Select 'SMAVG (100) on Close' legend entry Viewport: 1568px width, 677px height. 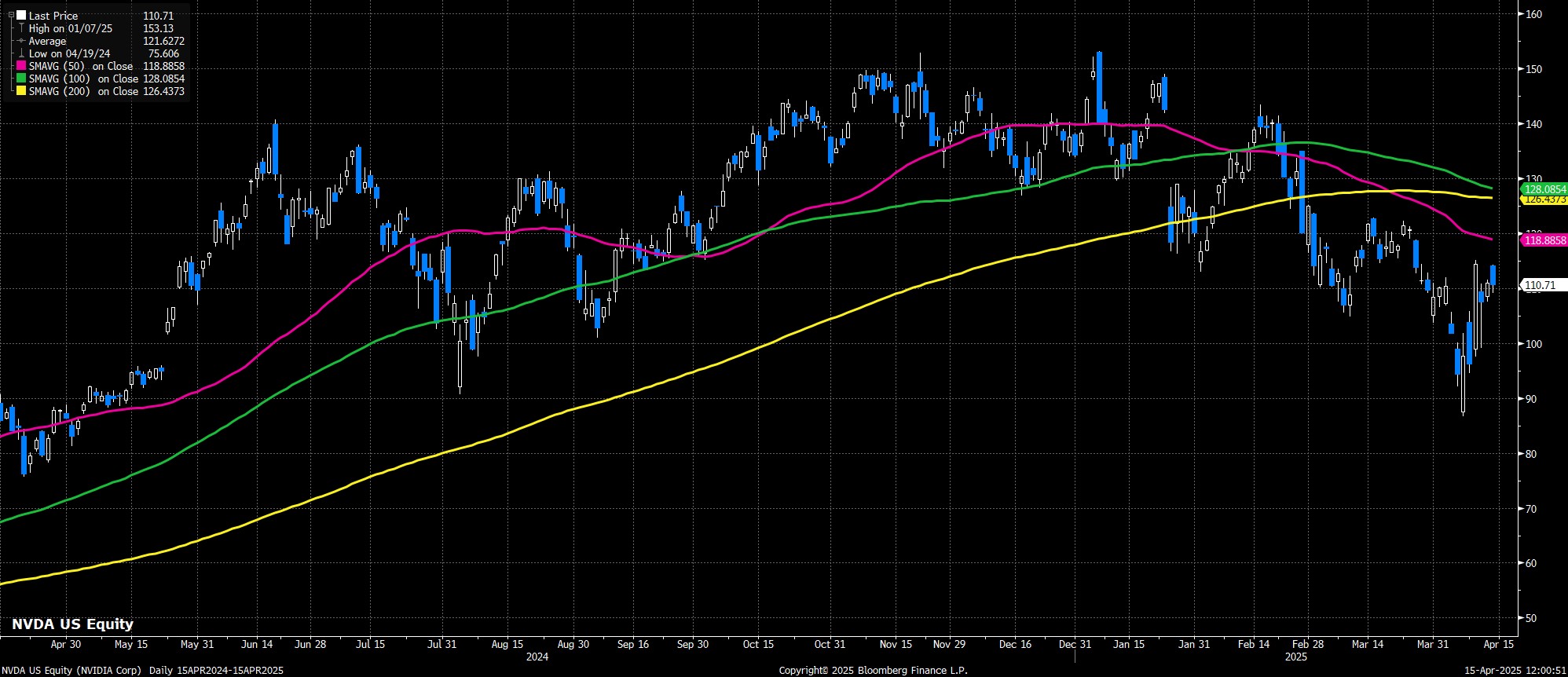pos(84,79)
